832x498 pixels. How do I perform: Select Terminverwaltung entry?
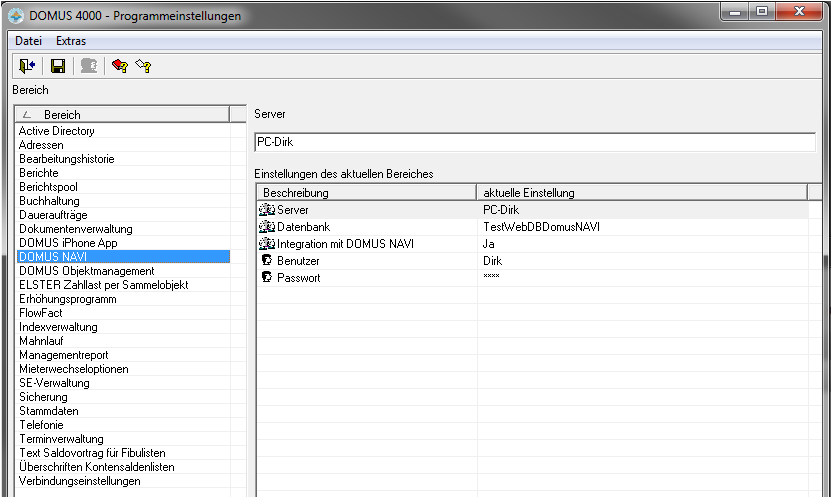coord(124,439)
